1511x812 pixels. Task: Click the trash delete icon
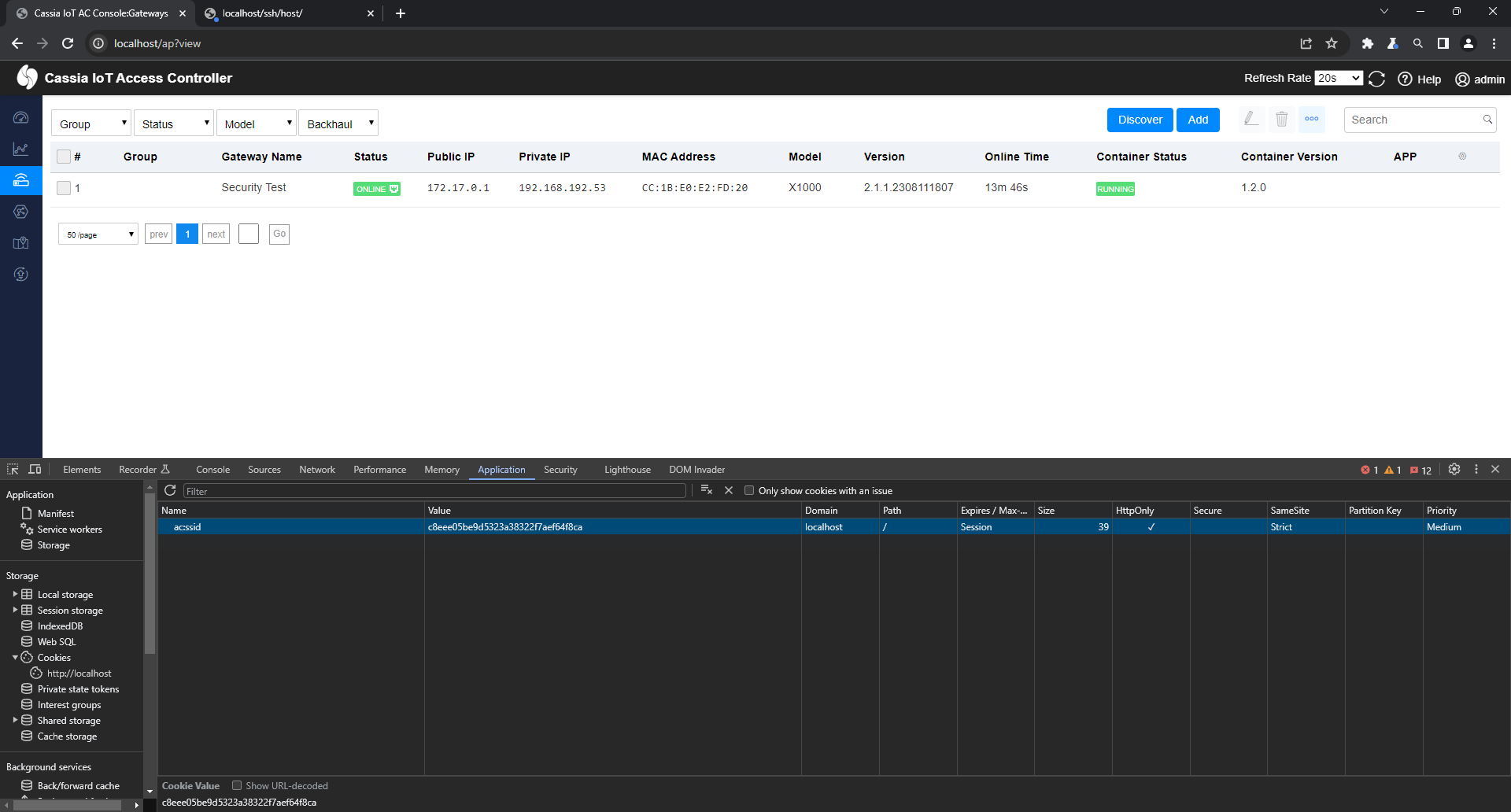[x=1281, y=120]
